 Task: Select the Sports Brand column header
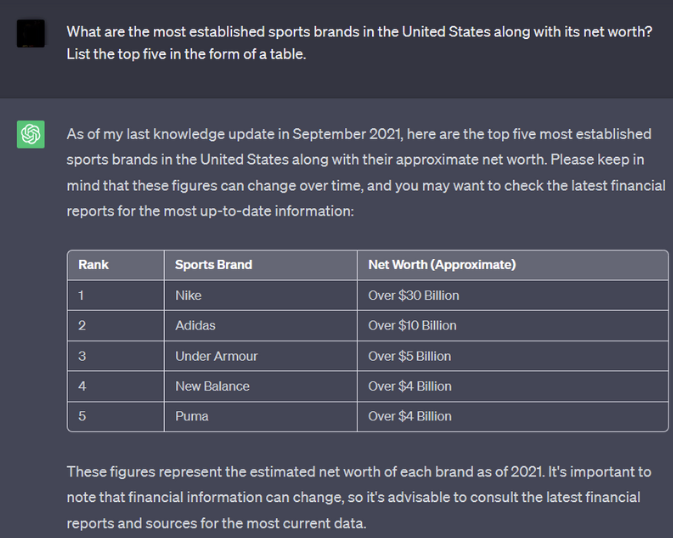click(261, 265)
